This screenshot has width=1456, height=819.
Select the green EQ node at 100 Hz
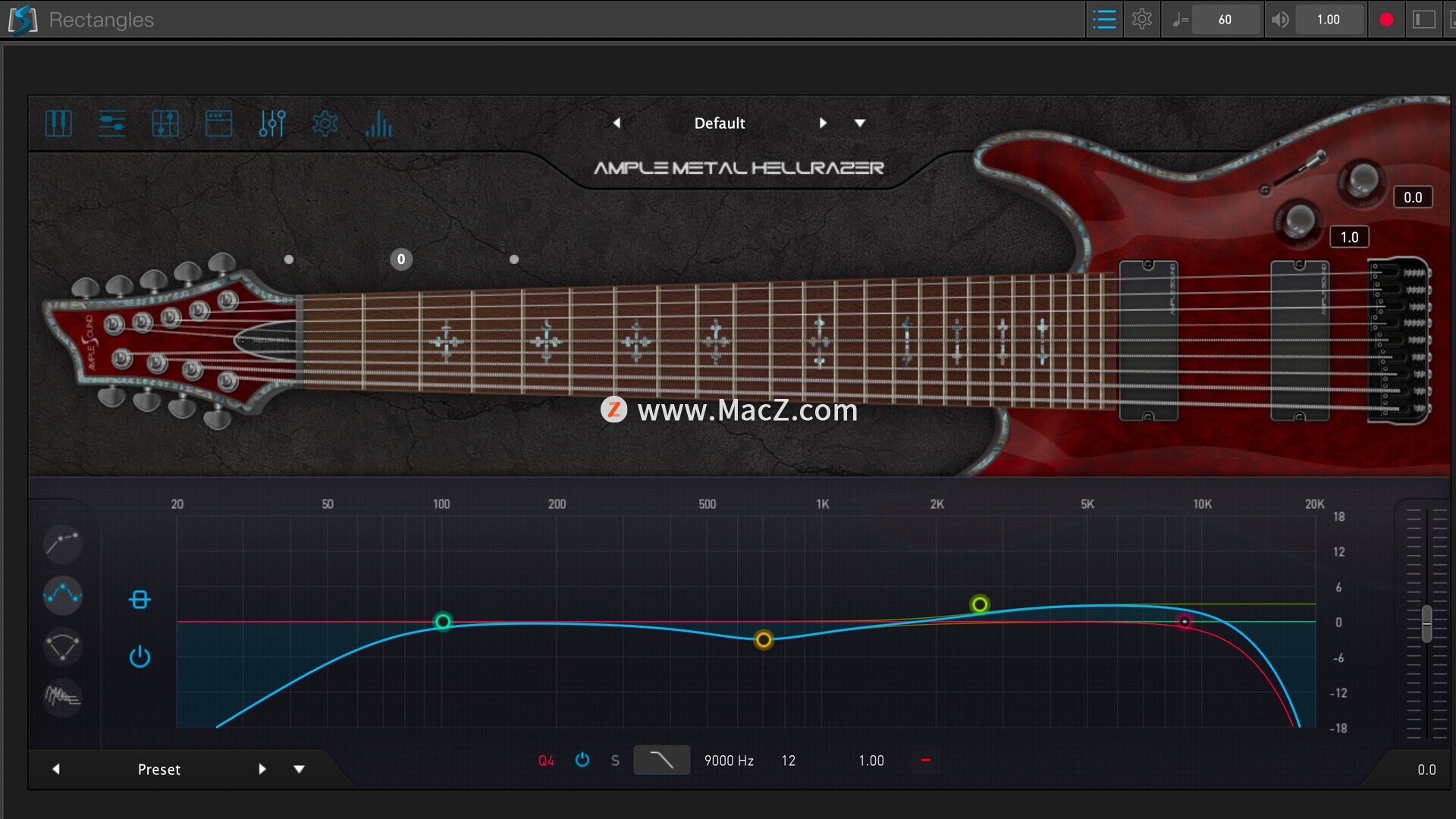pyautogui.click(x=443, y=622)
